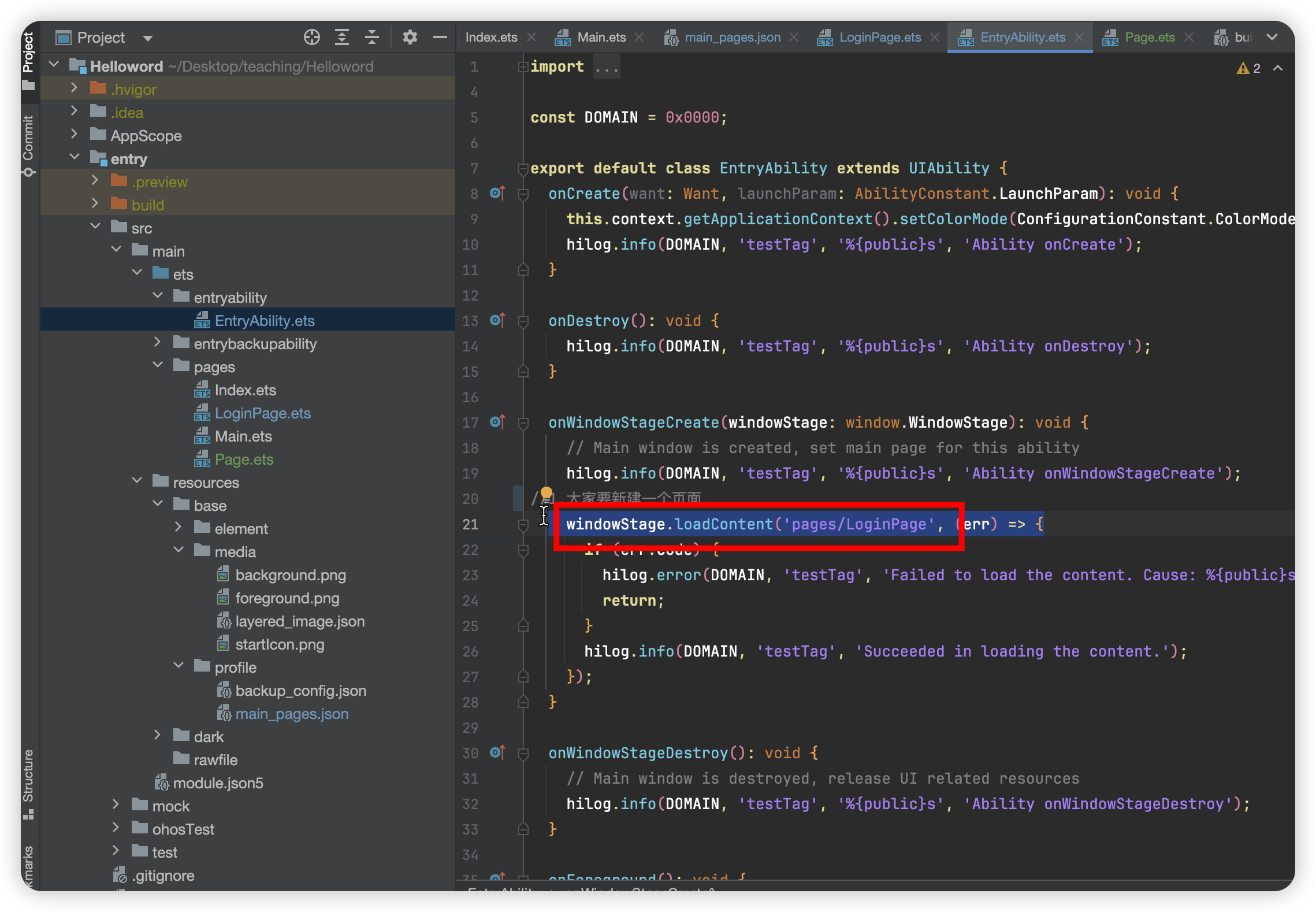Toggle fold marker for onDestroy method
The width and height of the screenshot is (1316, 912).
coord(523,321)
